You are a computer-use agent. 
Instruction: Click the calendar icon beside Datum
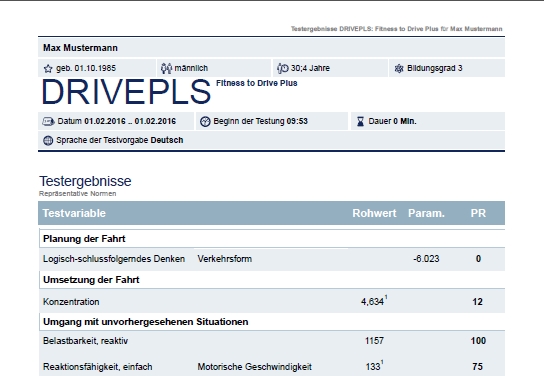tap(48, 121)
